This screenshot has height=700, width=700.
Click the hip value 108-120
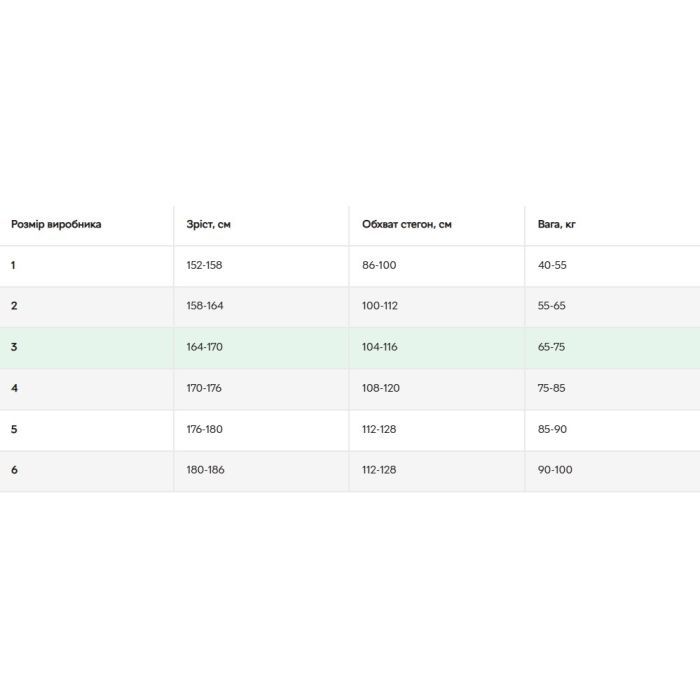coord(380,388)
